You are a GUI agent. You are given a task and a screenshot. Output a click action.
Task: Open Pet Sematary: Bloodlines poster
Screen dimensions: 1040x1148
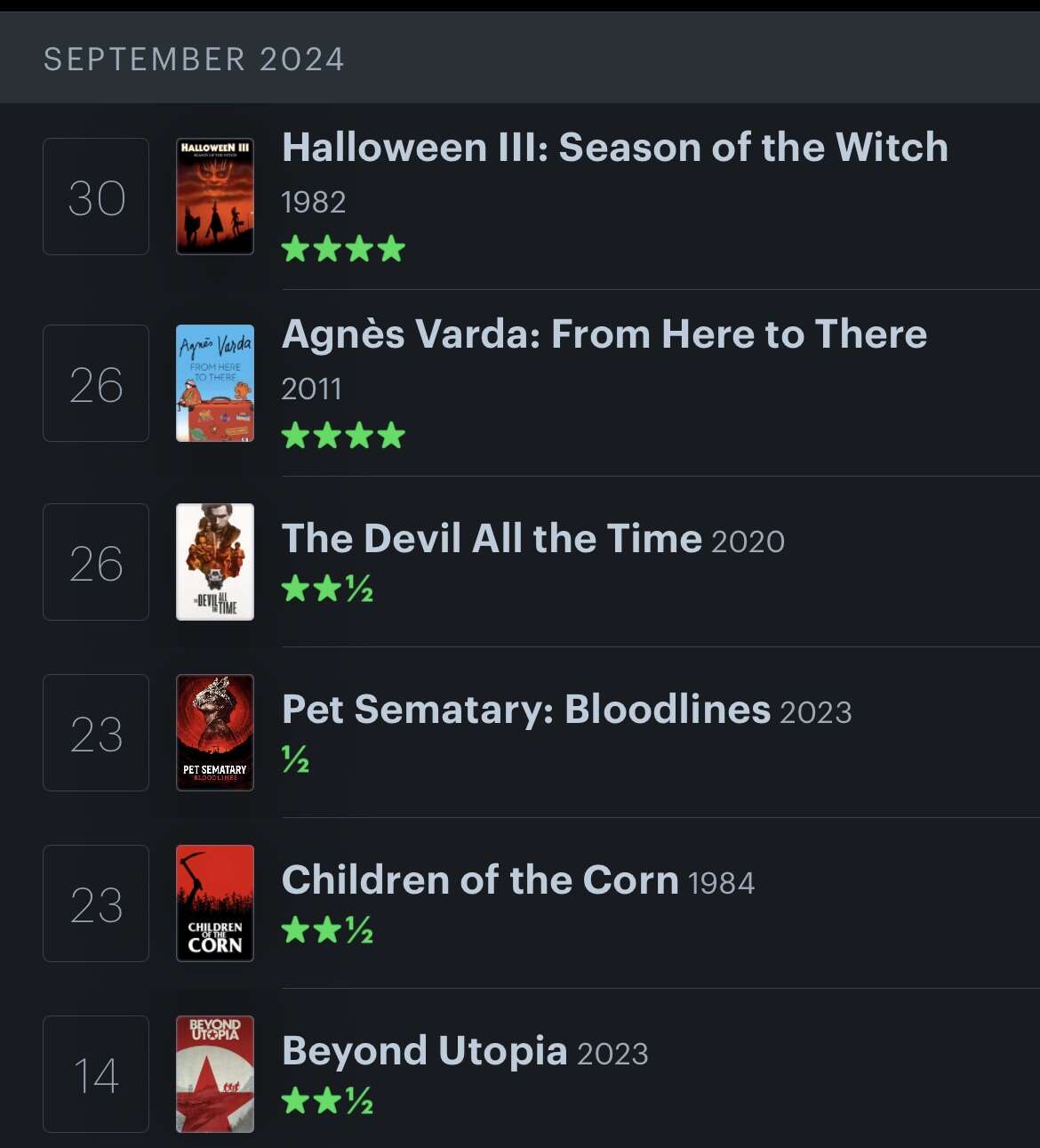(x=215, y=733)
